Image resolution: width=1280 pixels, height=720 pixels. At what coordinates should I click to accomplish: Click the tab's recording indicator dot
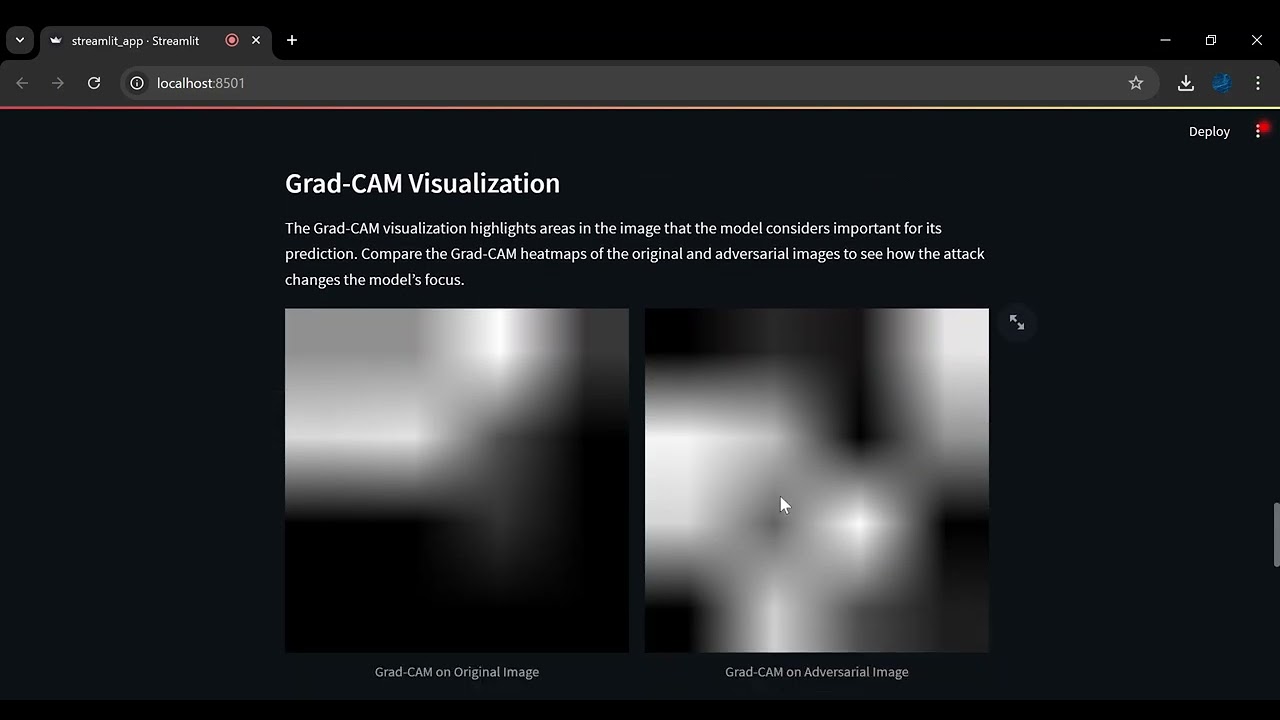232,40
